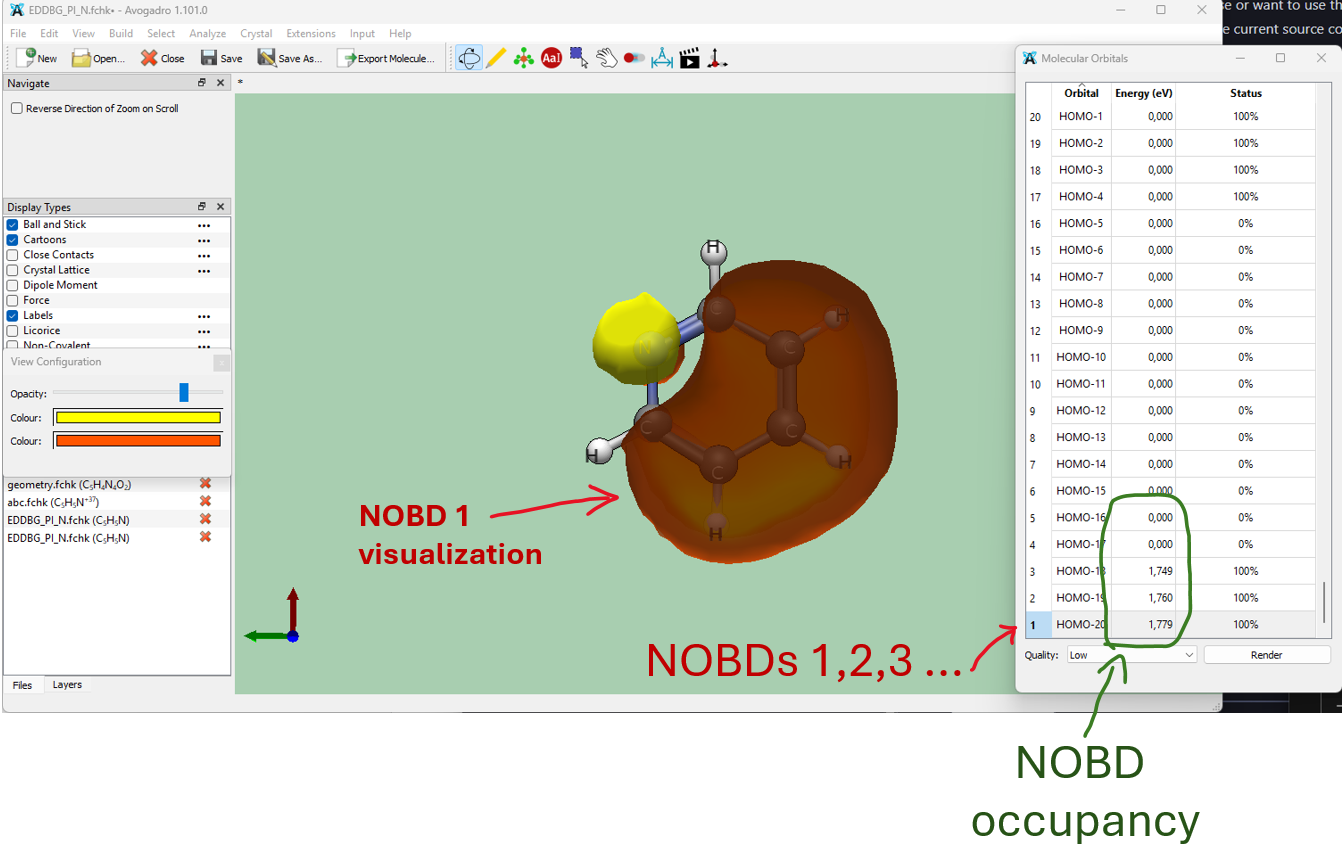Open the Quality dropdown in Molecular Orbitals
This screenshot has height=848, width=1343.
point(1131,655)
